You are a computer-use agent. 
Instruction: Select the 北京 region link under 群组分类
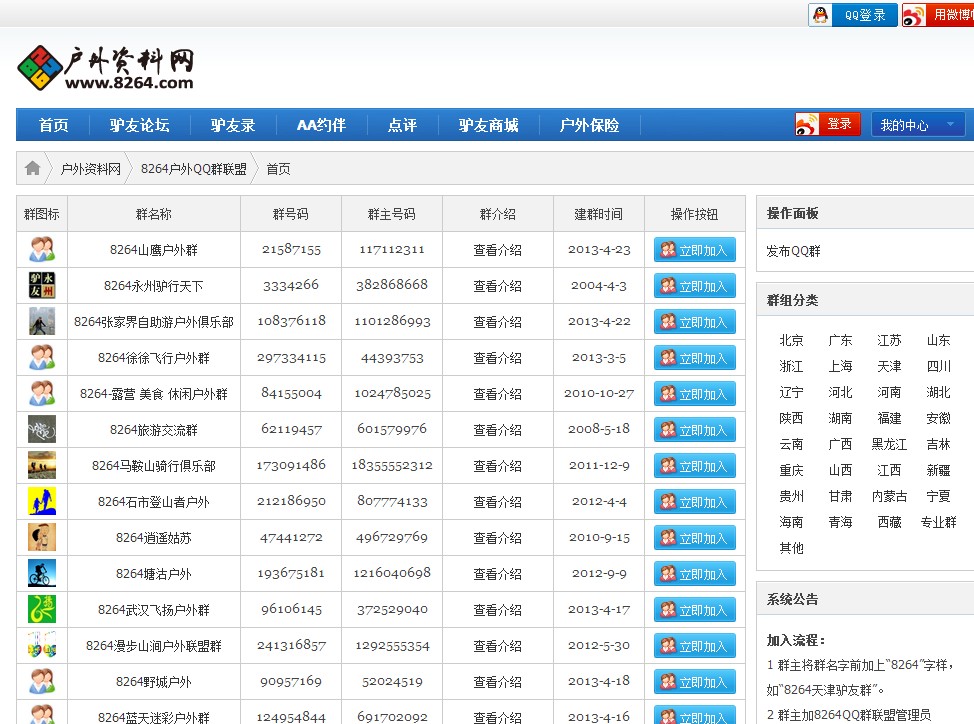(x=790, y=340)
